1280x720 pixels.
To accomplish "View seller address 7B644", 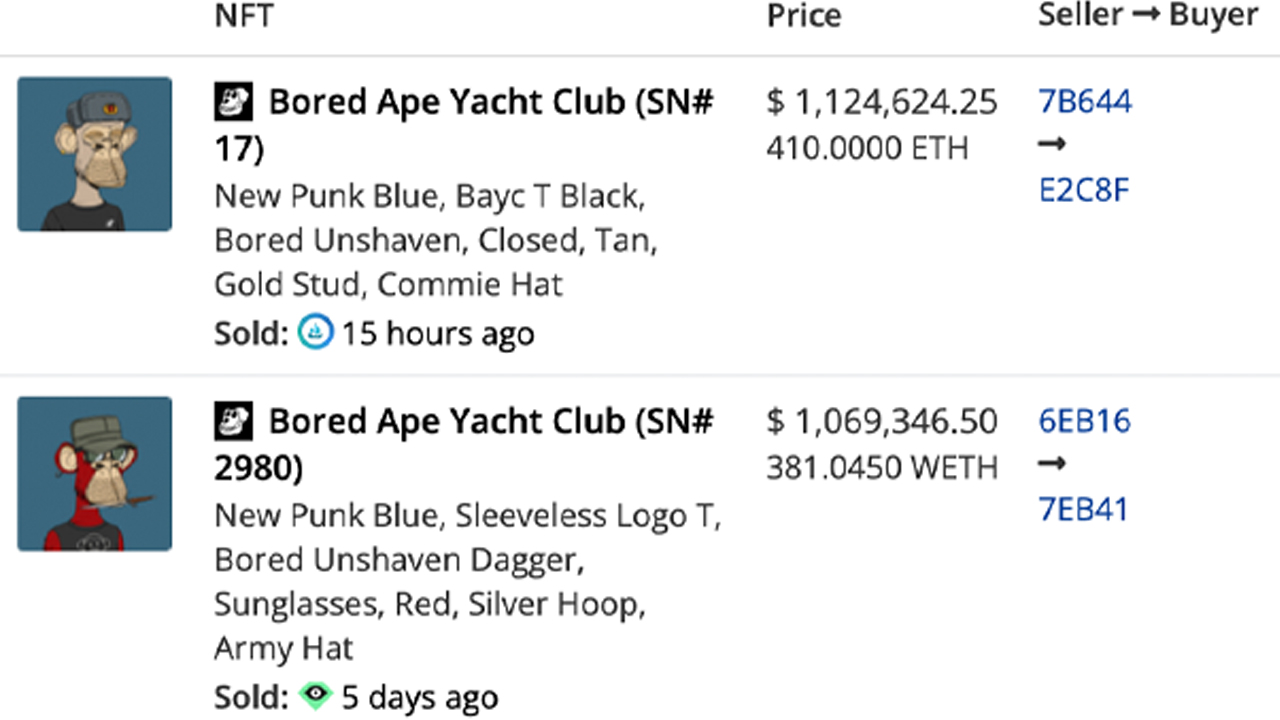I will 1085,102.
